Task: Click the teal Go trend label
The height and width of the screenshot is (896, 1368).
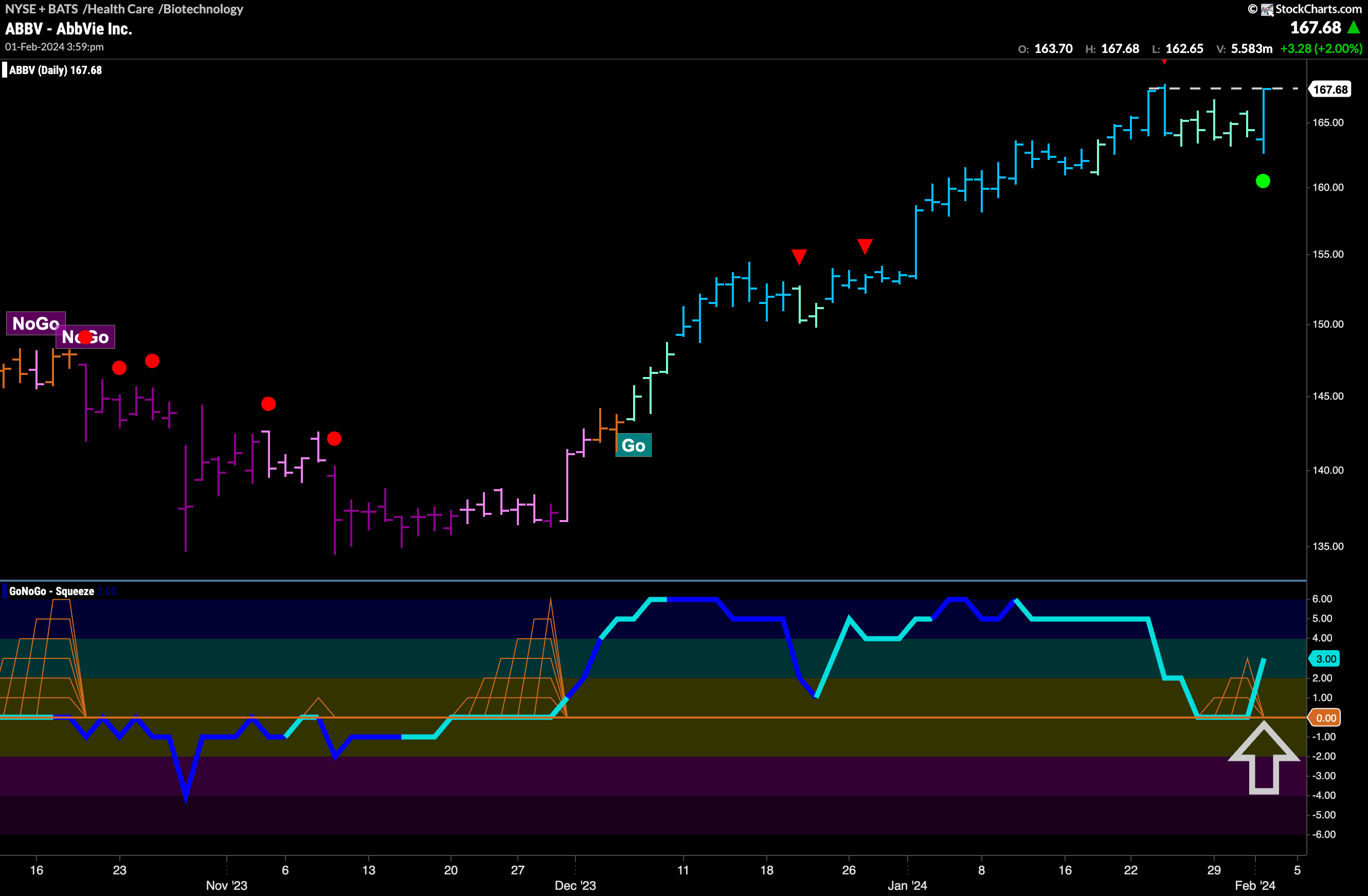Action: click(x=634, y=445)
